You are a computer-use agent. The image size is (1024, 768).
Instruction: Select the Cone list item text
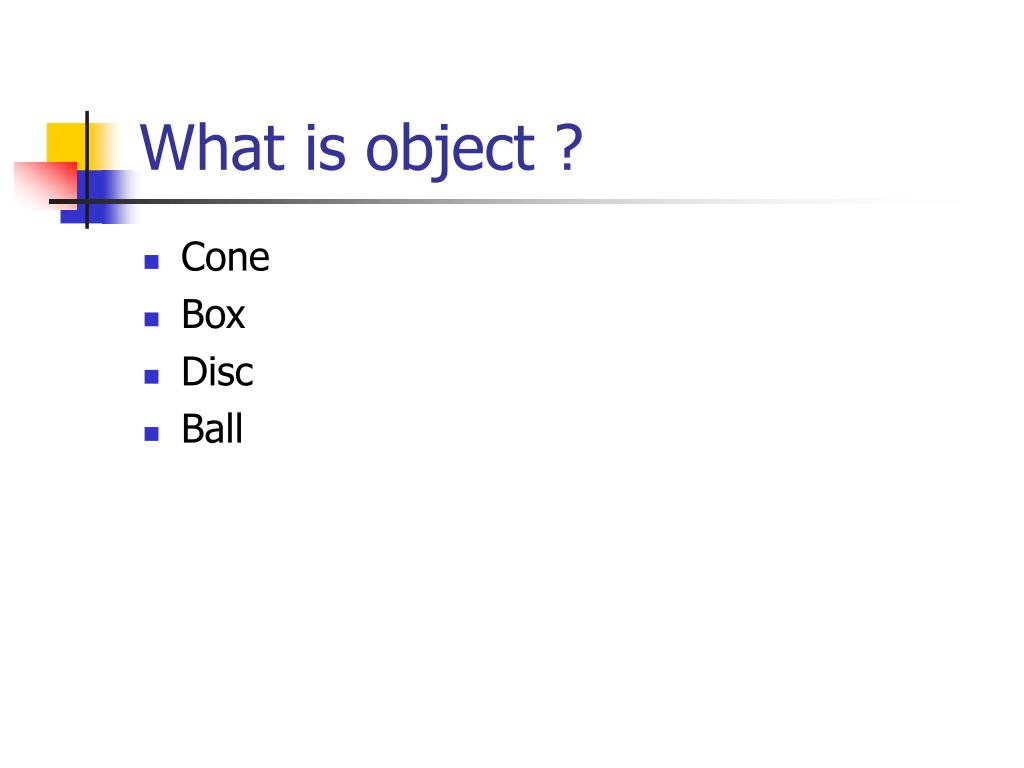[225, 257]
